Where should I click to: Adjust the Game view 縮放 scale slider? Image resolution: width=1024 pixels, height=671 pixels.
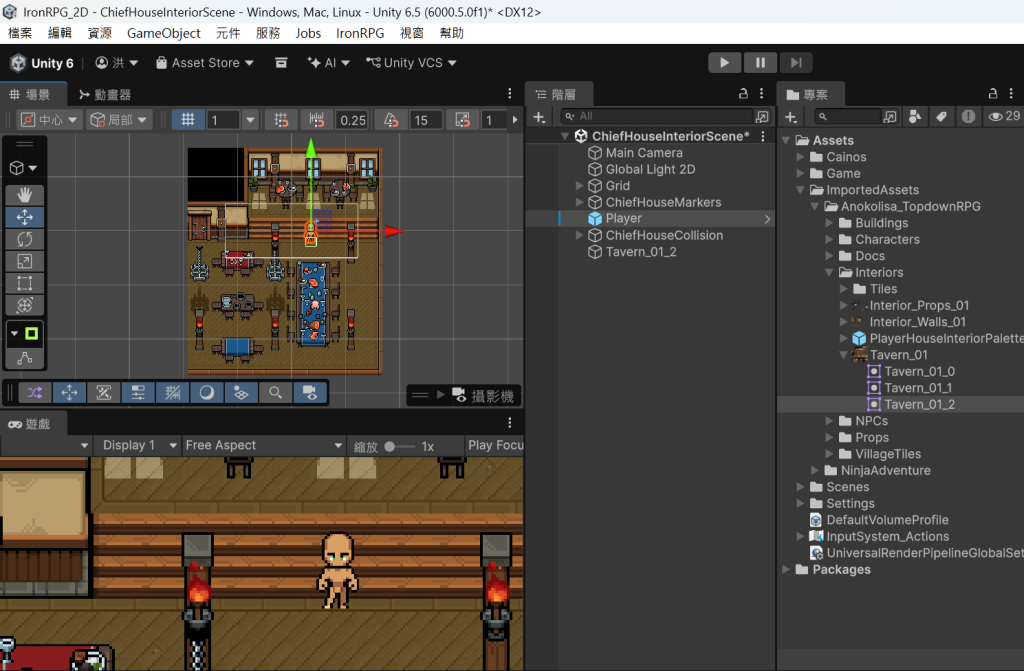(399, 446)
